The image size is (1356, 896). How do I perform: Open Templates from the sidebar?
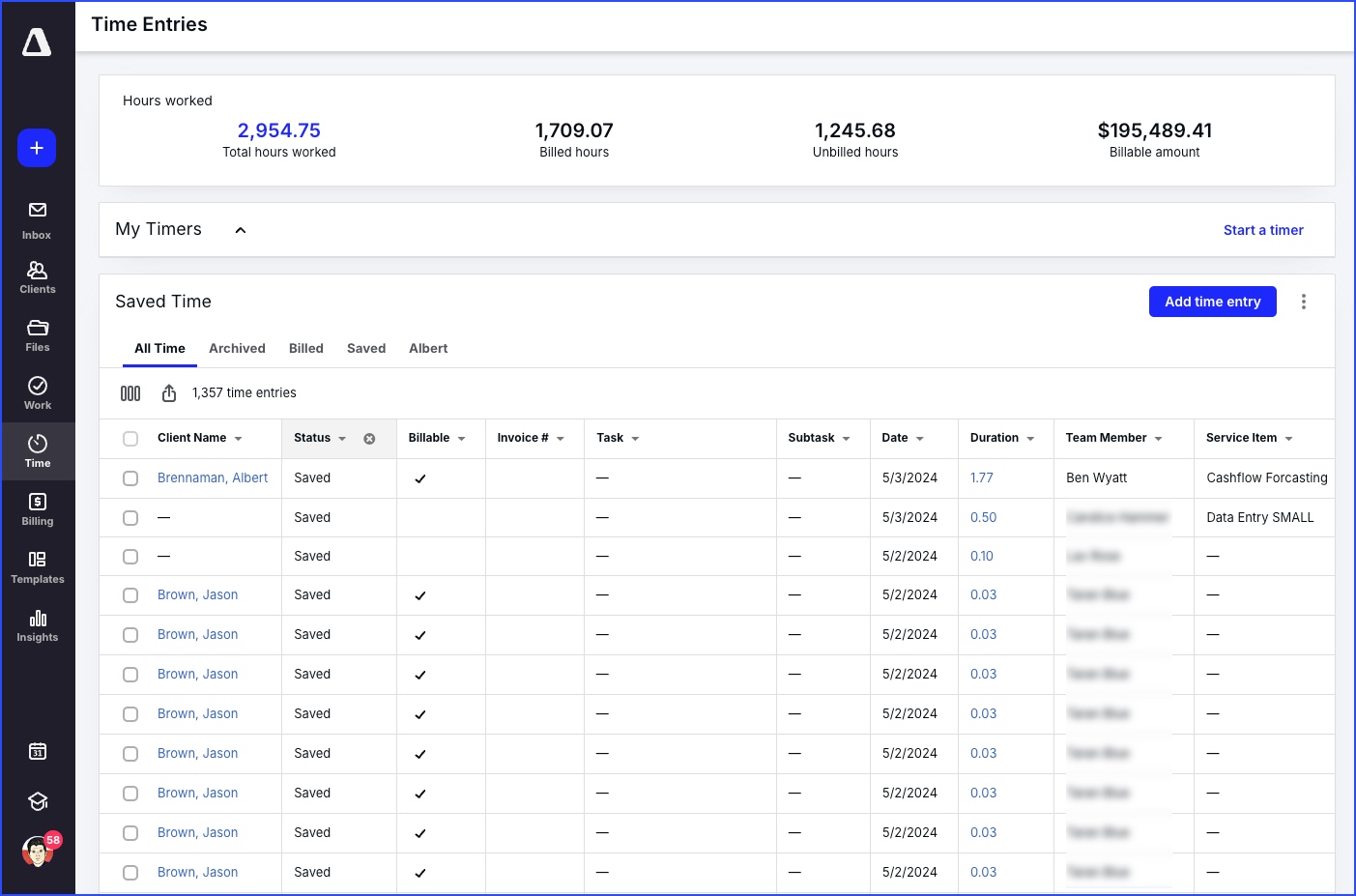[38, 567]
